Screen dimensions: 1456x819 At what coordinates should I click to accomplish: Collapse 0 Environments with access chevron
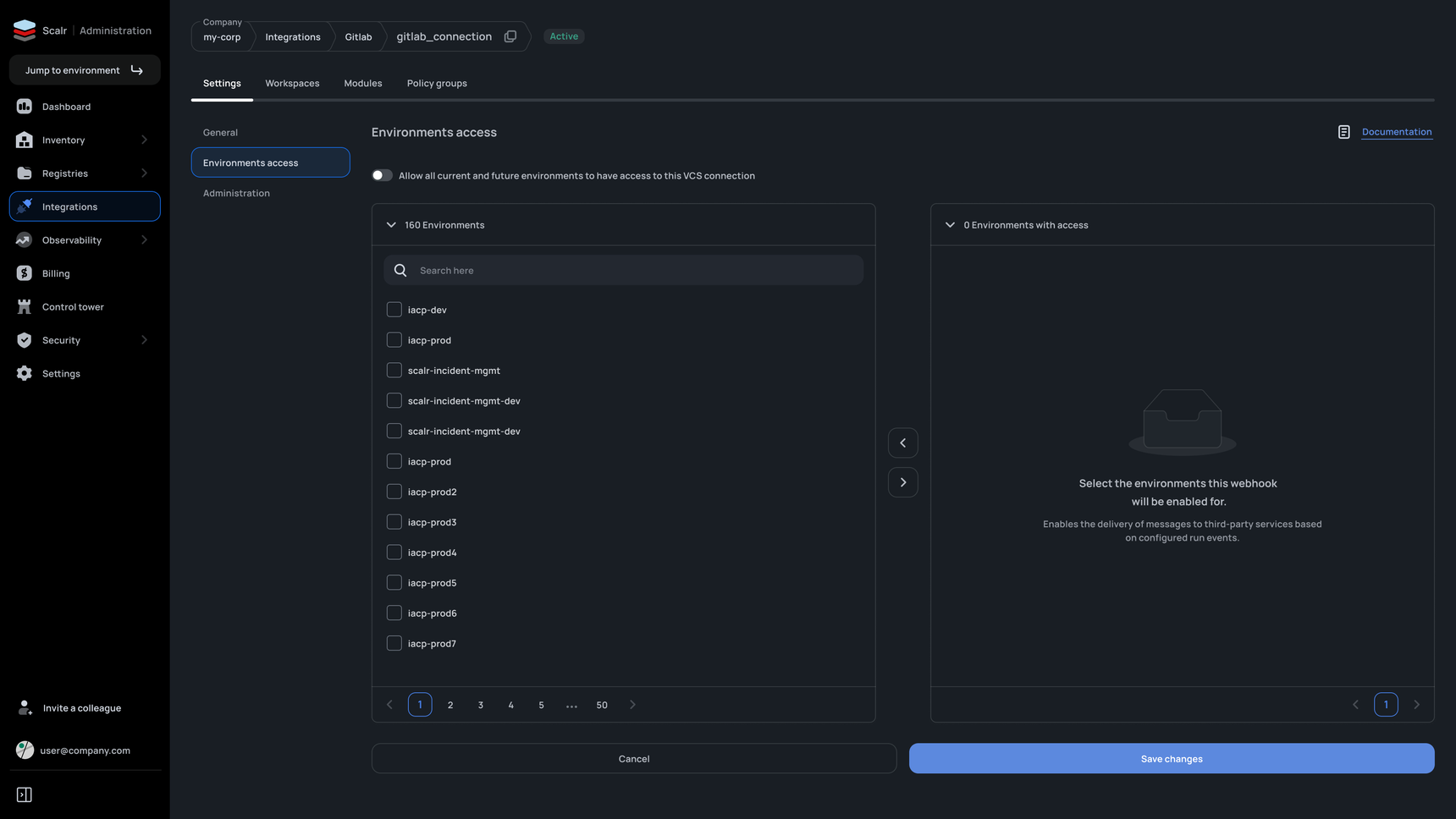[950, 225]
